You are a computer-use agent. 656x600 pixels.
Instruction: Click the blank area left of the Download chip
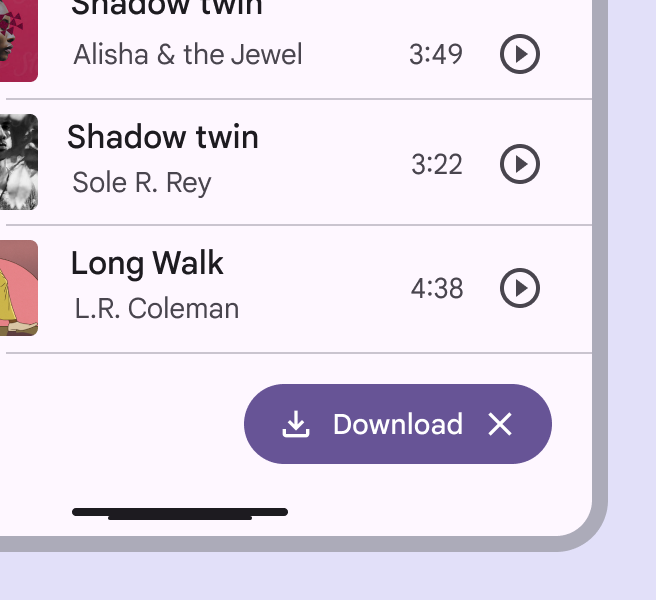point(120,424)
